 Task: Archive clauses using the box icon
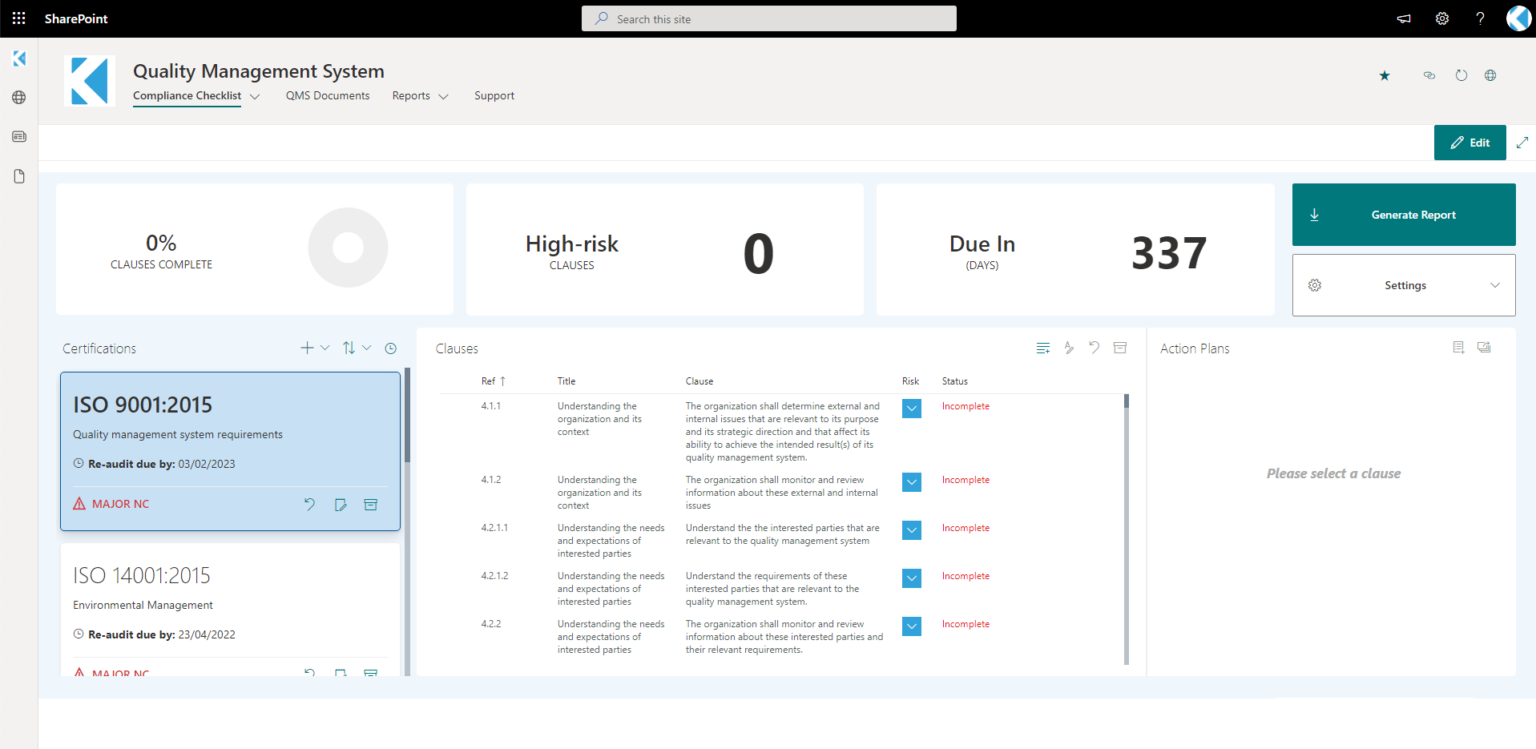(1120, 347)
